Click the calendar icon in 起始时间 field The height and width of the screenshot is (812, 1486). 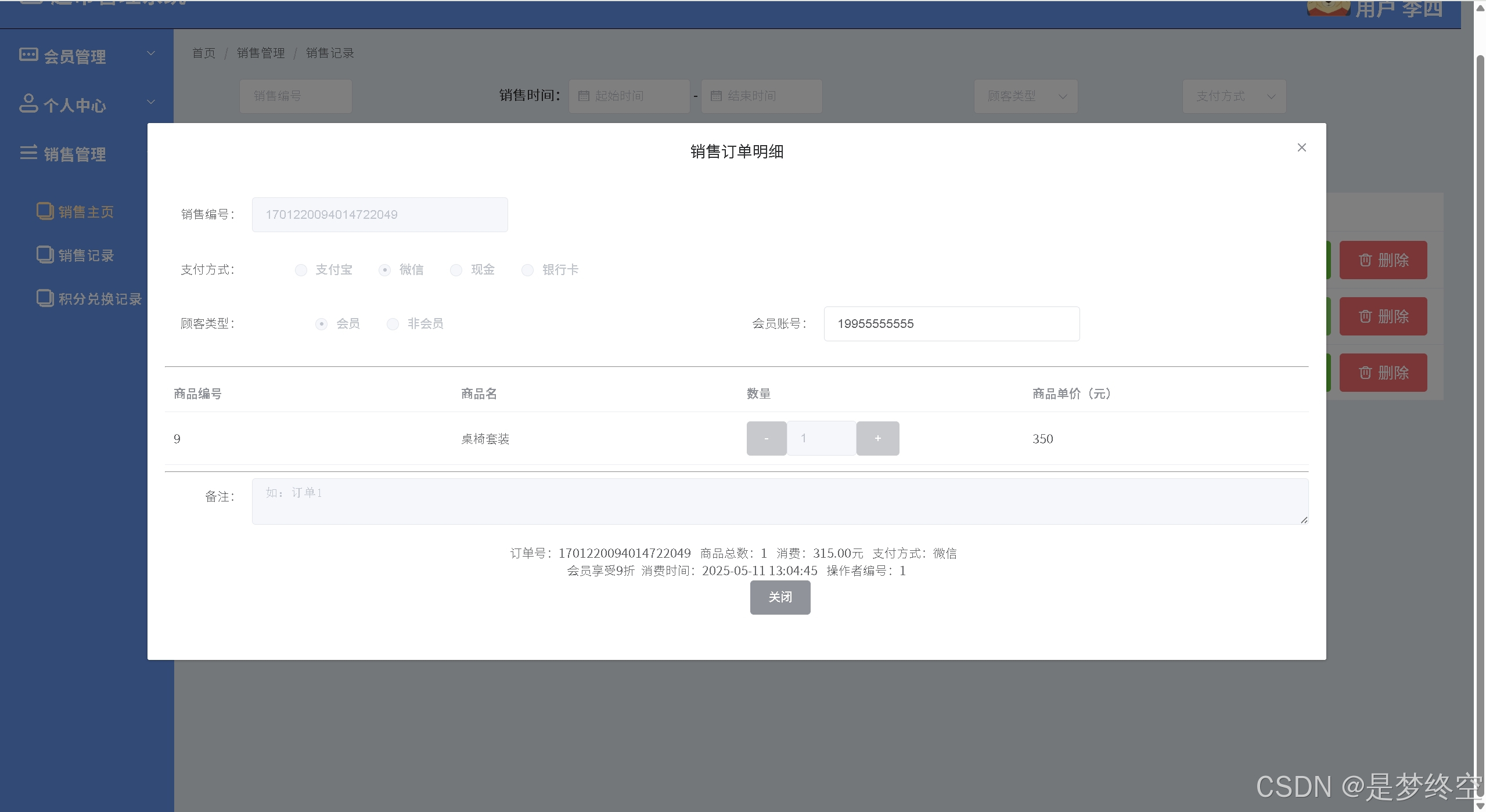[584, 96]
